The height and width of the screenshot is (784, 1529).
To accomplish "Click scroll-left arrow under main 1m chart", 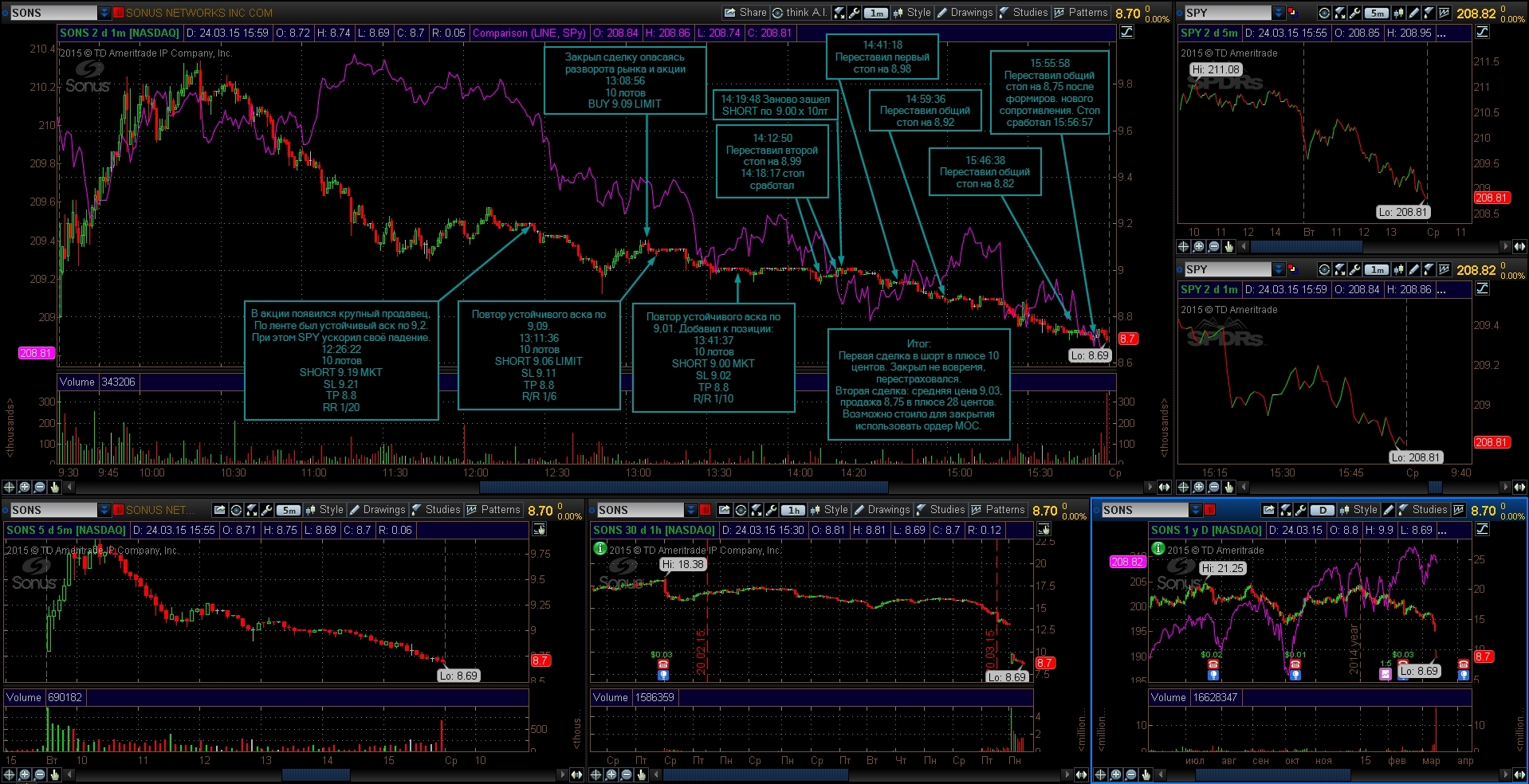I will (x=69, y=486).
